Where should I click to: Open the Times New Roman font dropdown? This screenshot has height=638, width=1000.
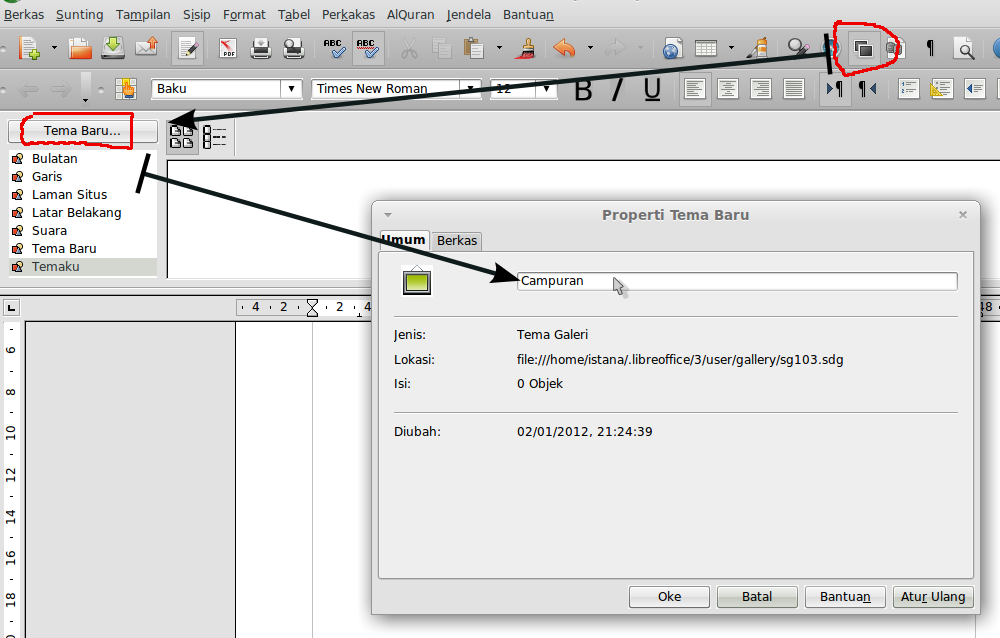point(468,89)
